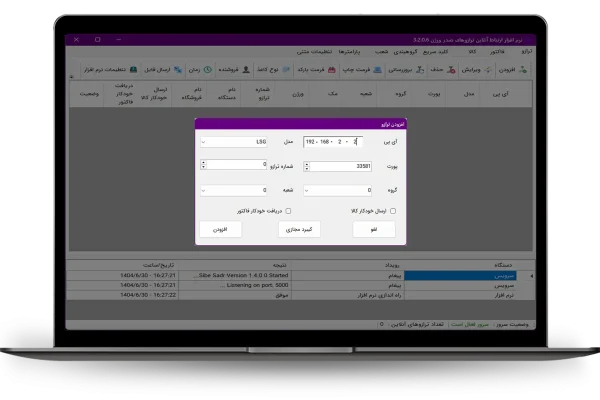Click the Port (پورت) number field
This screenshot has width=600, height=400.
pyautogui.click(x=340, y=166)
